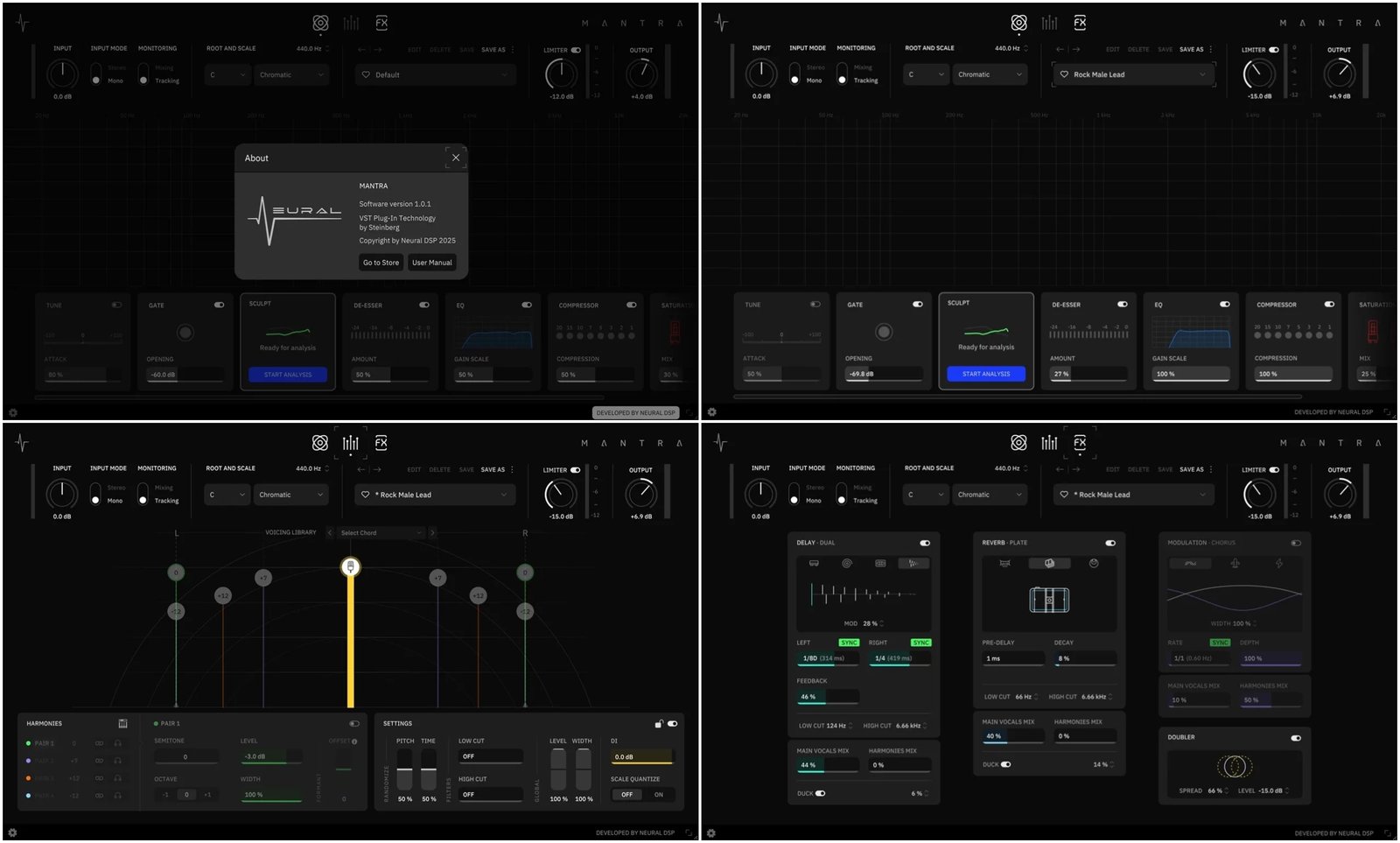
Task: Select the spring reverb type icon
Action: point(1004,564)
